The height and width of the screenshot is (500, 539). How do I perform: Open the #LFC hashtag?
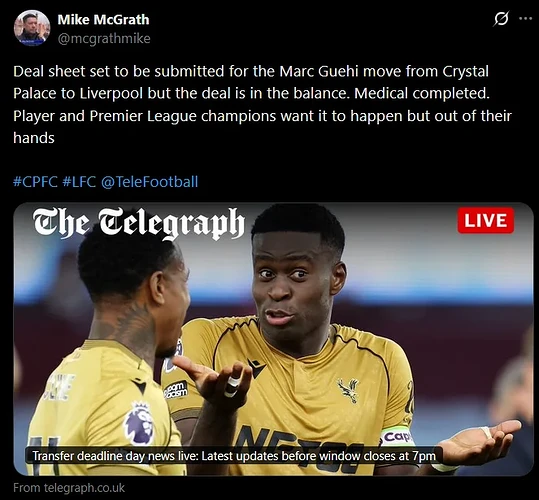coord(79,181)
